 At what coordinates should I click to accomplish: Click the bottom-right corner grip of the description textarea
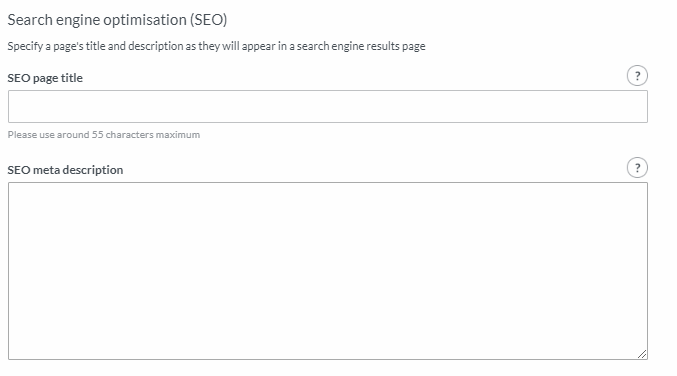pos(642,354)
